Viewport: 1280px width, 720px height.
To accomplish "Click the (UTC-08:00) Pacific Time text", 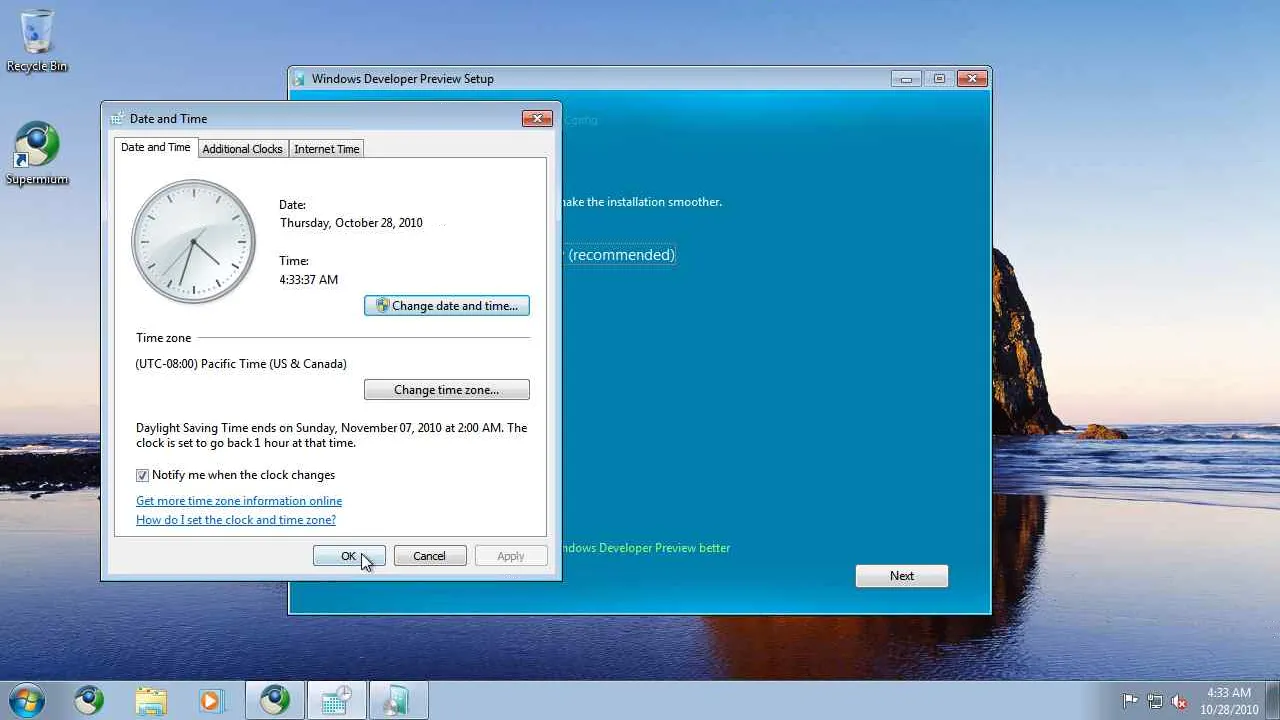I will click(x=241, y=364).
